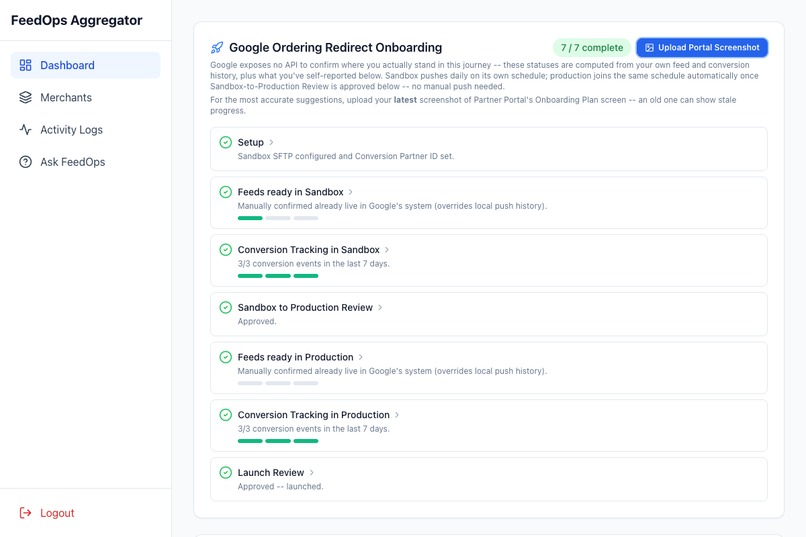Click Feeds ready in Production progress bar
806x537 pixels.
[x=278, y=383]
